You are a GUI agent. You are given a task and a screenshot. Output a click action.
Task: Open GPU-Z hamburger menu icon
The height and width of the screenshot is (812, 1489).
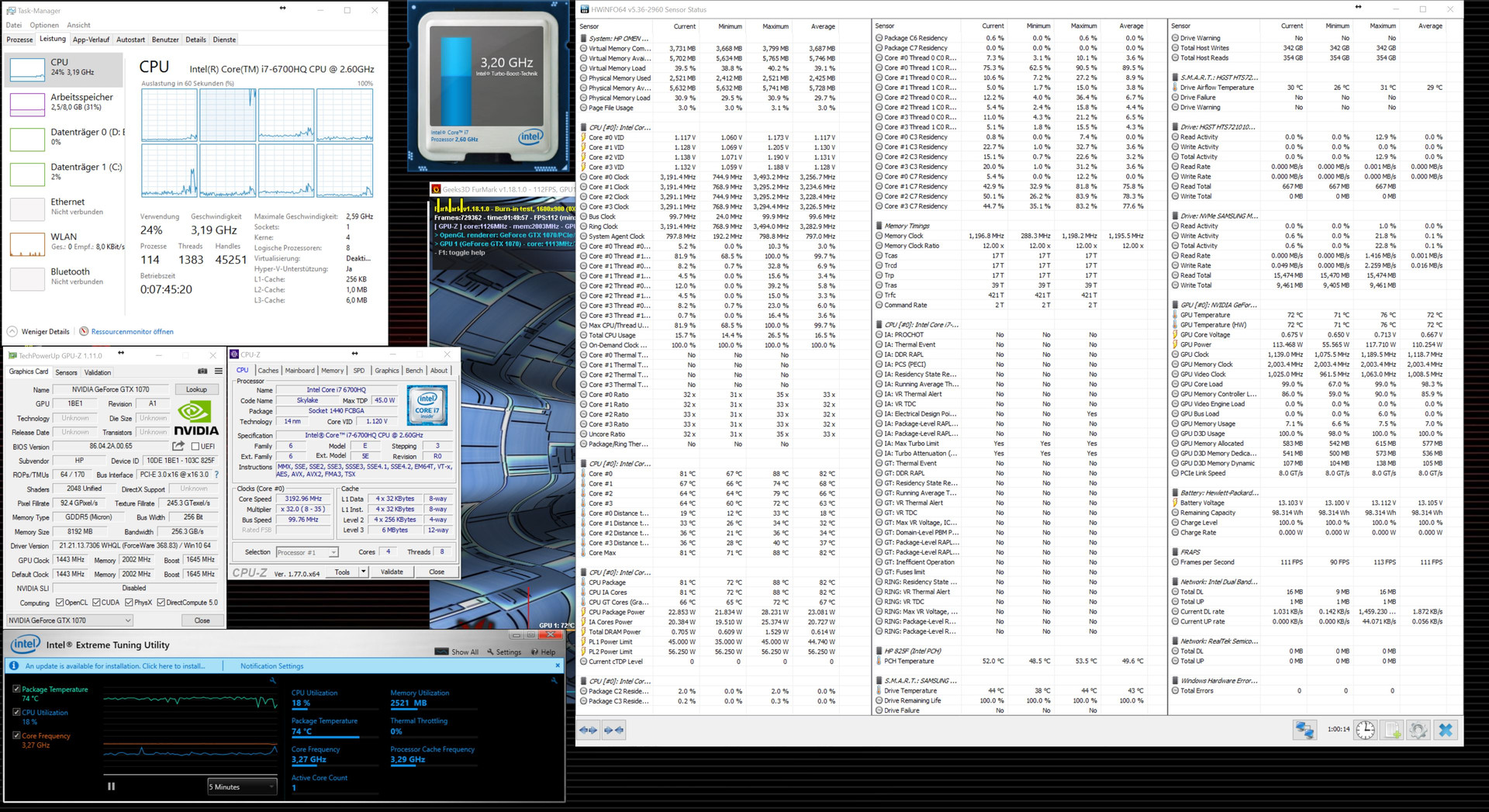(x=219, y=371)
